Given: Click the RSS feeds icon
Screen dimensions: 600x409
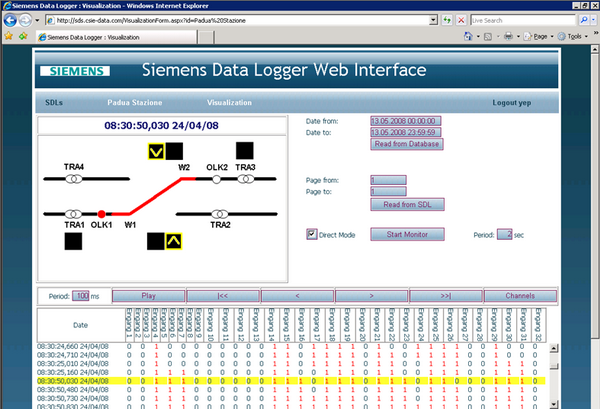Looking at the screenshot, I should point(488,37).
